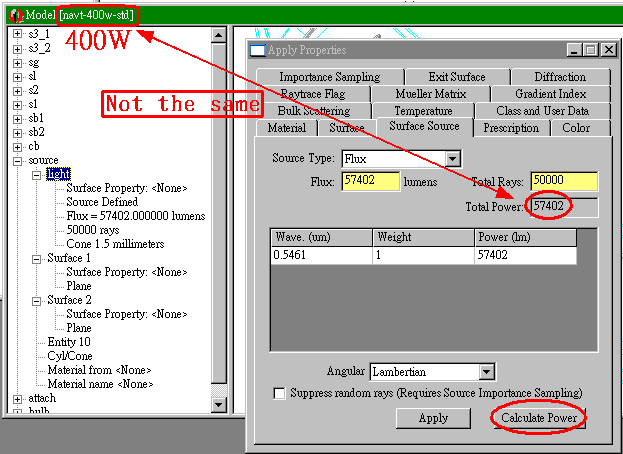
Task: Expand the sg tree node
Action: tap(17, 63)
